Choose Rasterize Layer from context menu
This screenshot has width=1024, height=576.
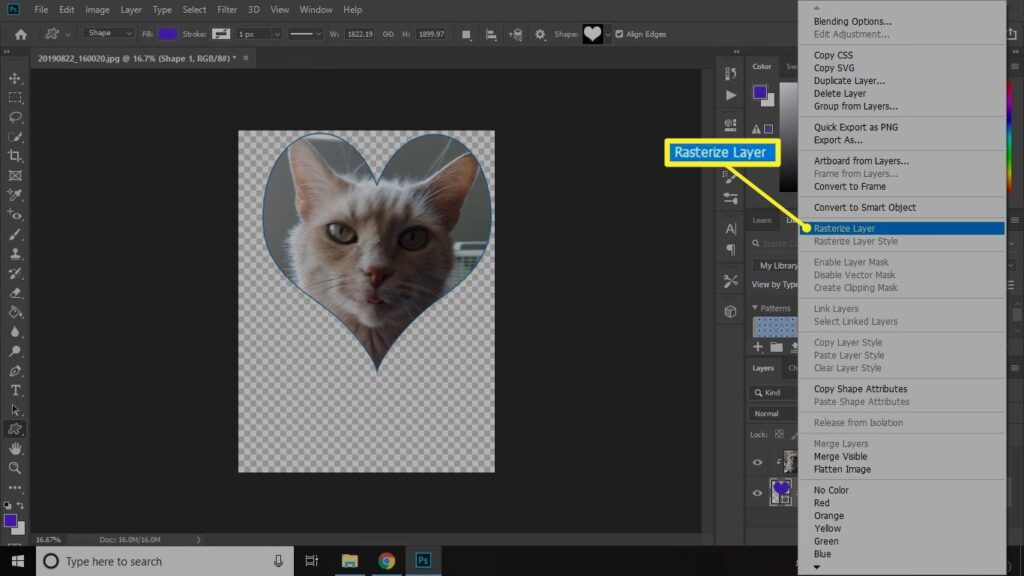[x=844, y=229]
